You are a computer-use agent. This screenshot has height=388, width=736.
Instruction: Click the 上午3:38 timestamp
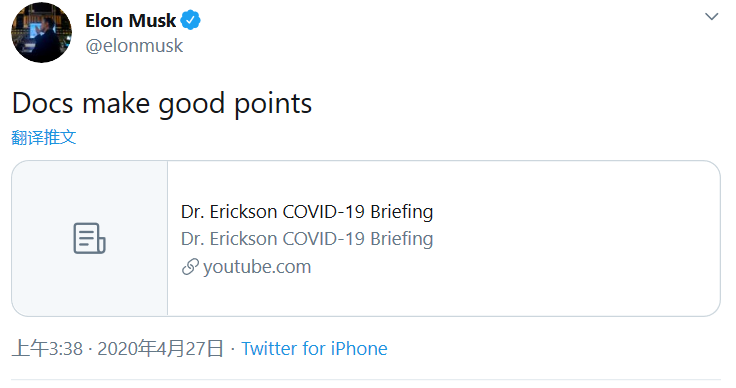(47, 349)
